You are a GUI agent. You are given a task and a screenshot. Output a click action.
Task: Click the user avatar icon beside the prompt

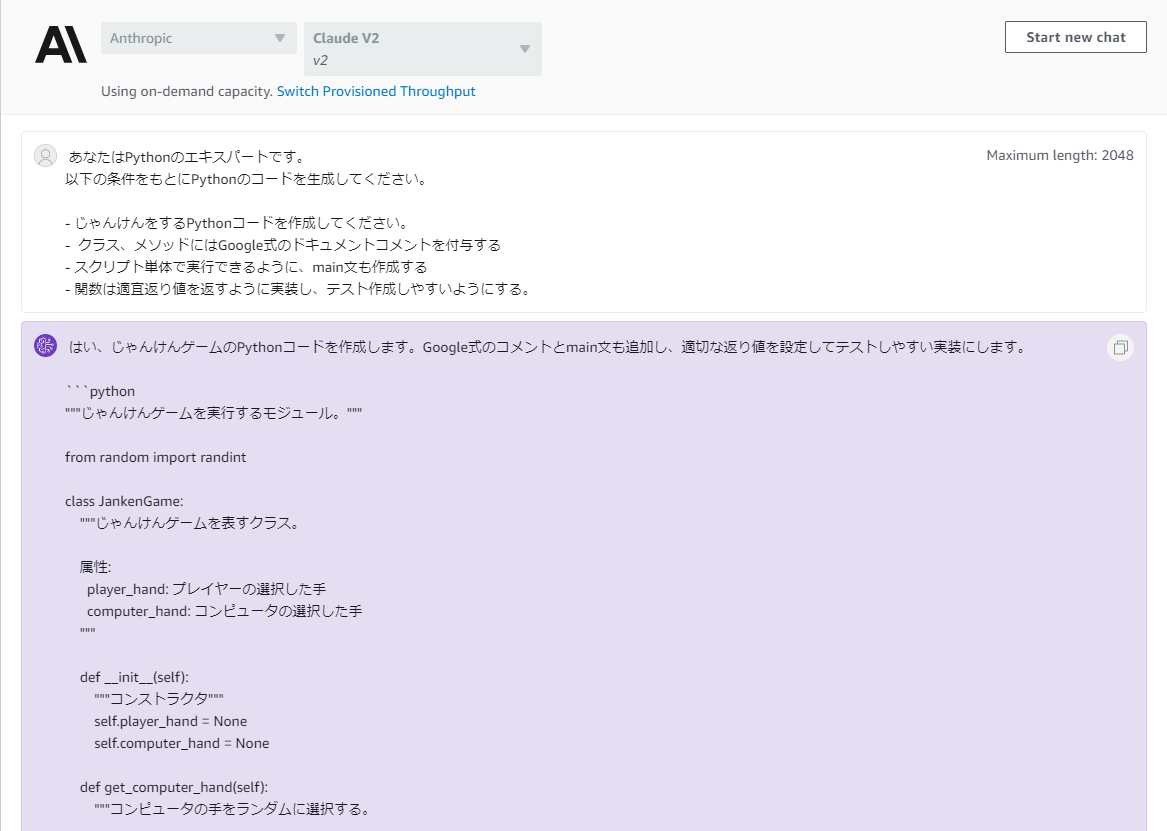pyautogui.click(x=45, y=156)
